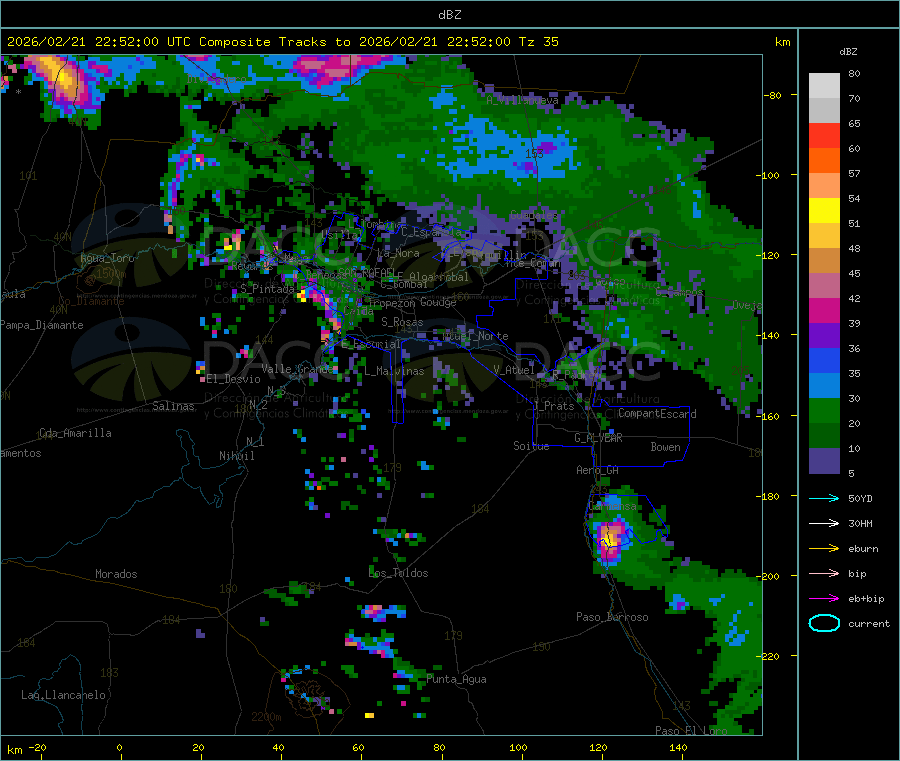Screen dimensions: 900x761
Task: Click the 'L_Malvinas' map label
Action: pyautogui.click(x=394, y=371)
